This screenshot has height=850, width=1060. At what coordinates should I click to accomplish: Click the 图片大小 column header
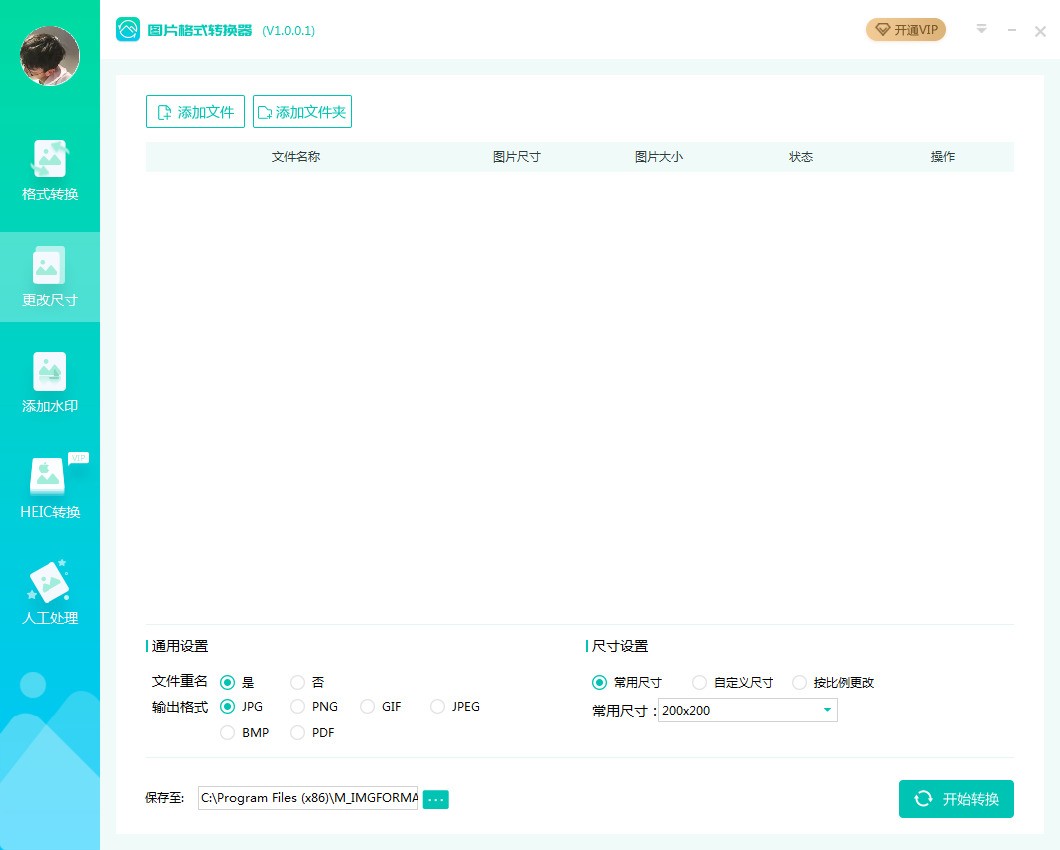(x=658, y=157)
